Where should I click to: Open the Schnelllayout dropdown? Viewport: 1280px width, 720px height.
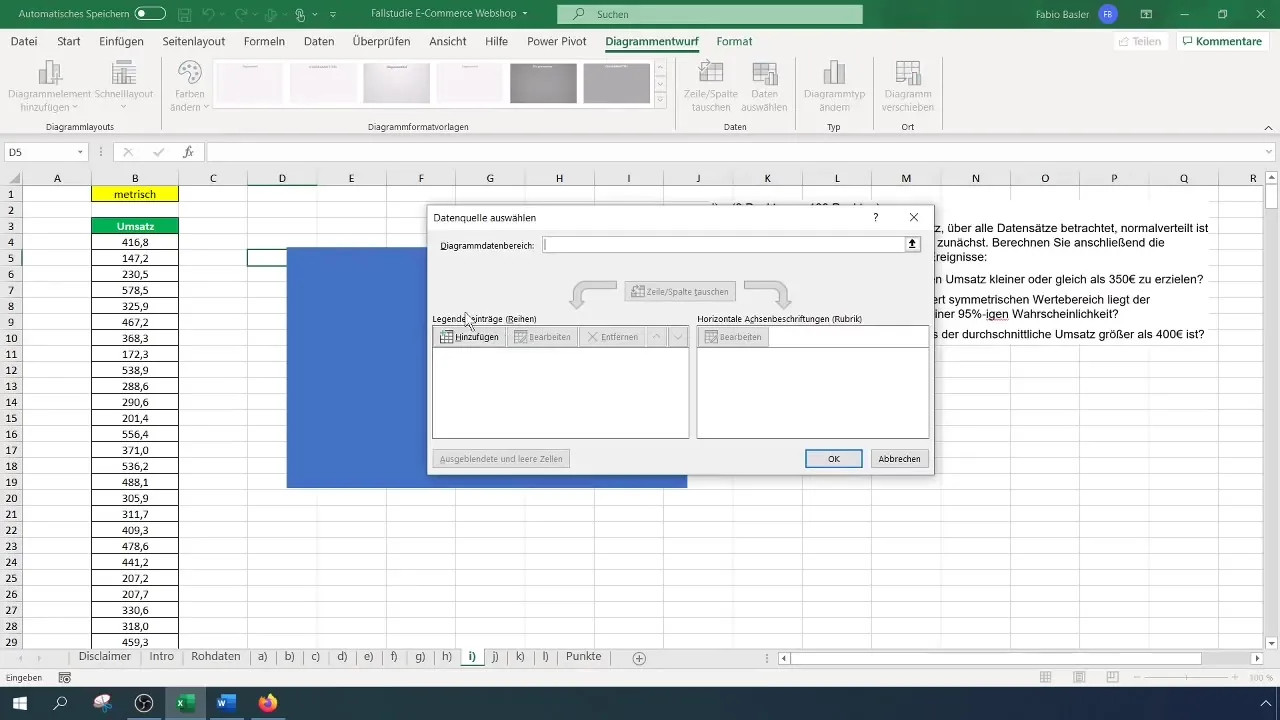124,87
